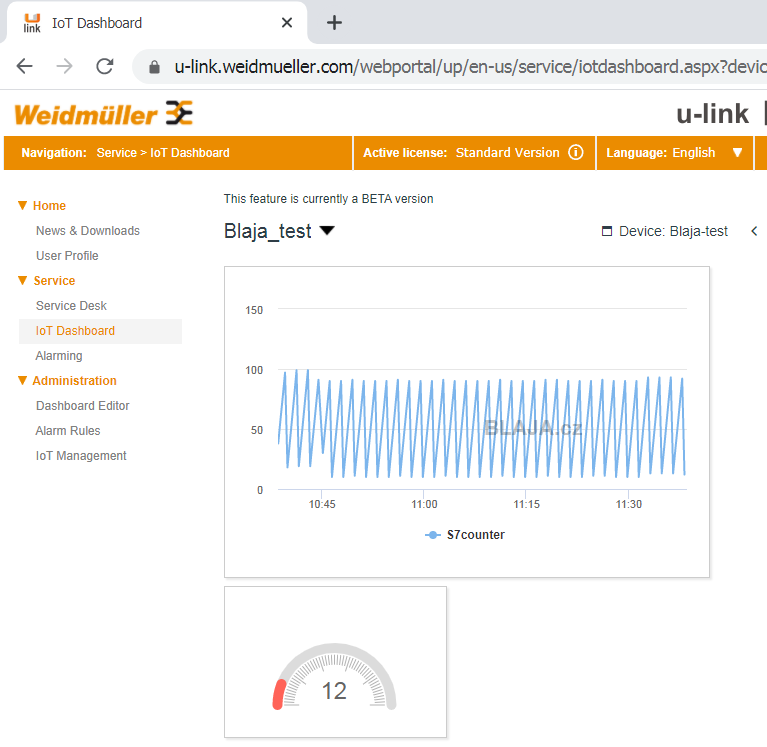This screenshot has height=747, width=767.
Task: Click the Weidmüller logo
Action: coord(104,114)
